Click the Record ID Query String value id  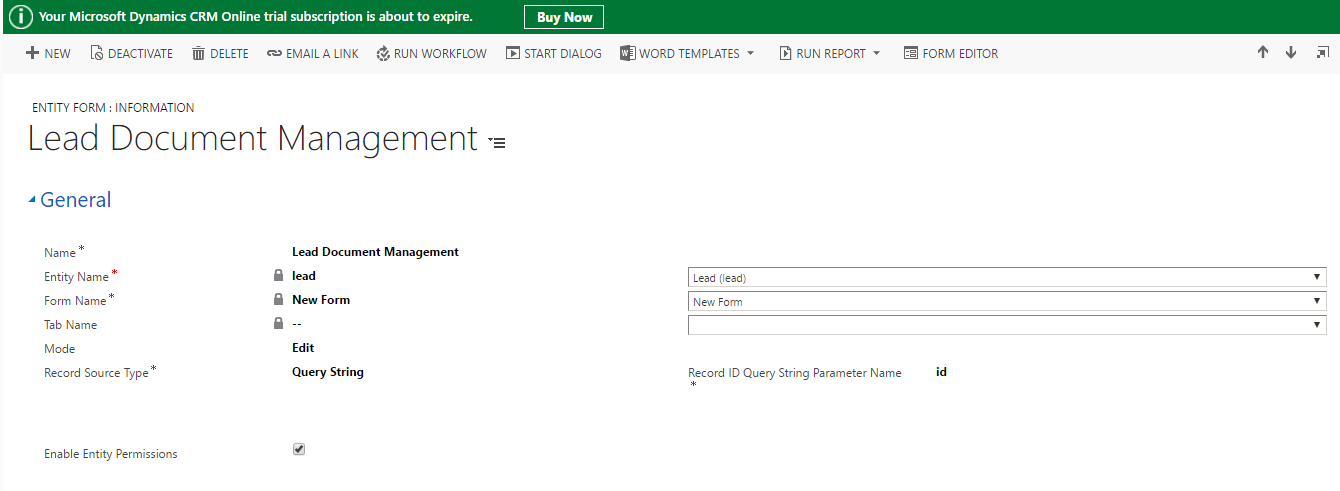pos(941,372)
